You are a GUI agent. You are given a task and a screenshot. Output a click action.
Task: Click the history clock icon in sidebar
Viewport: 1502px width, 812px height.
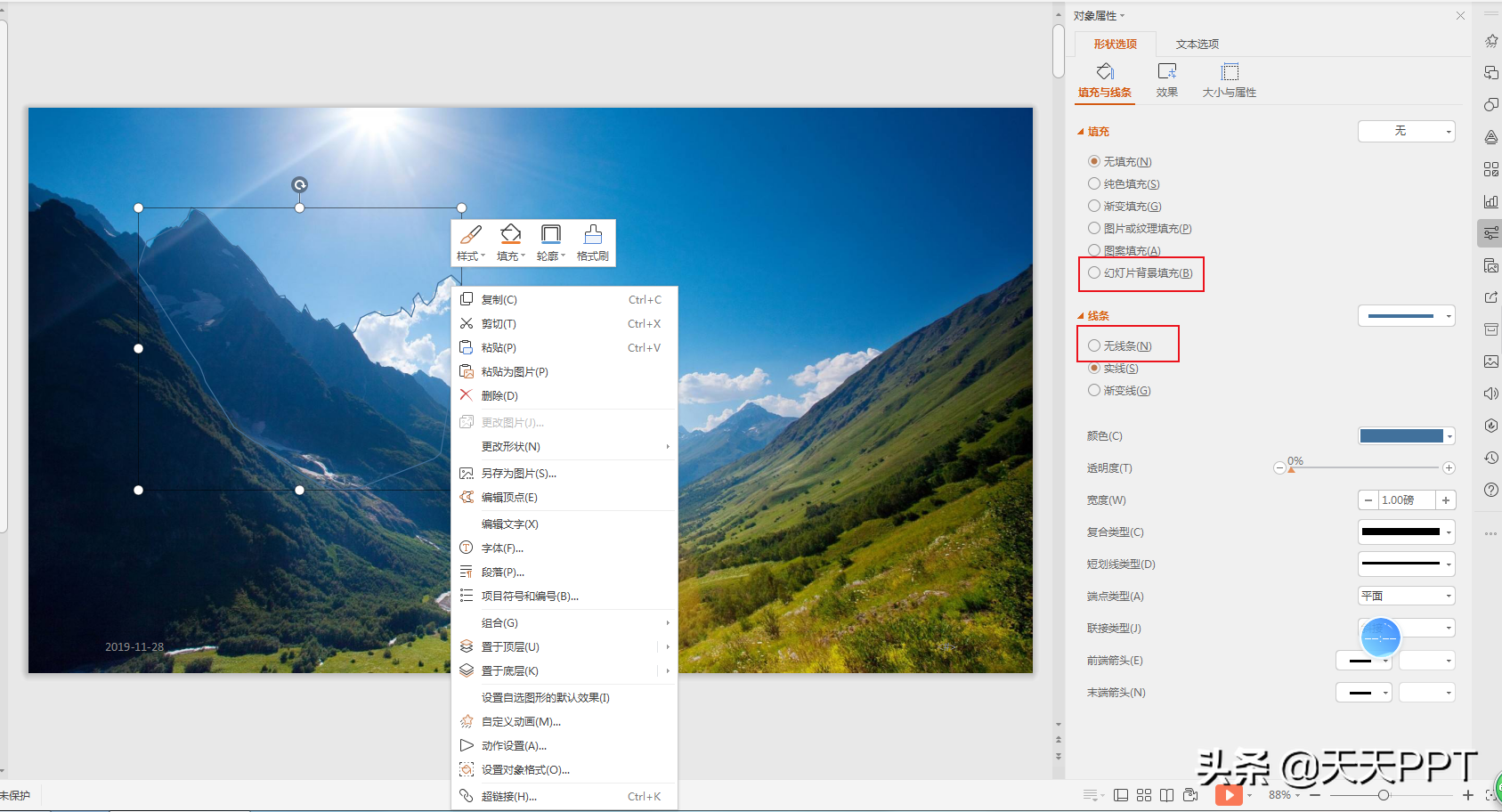click(1490, 458)
